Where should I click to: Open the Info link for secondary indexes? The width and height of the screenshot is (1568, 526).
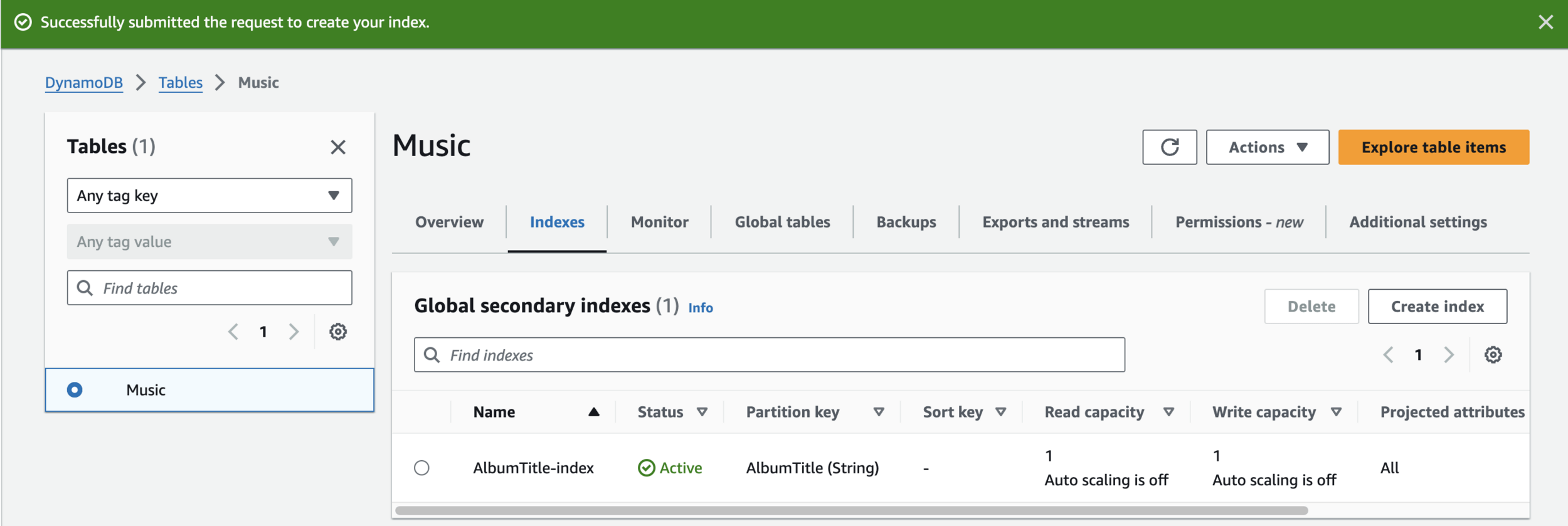(x=701, y=308)
